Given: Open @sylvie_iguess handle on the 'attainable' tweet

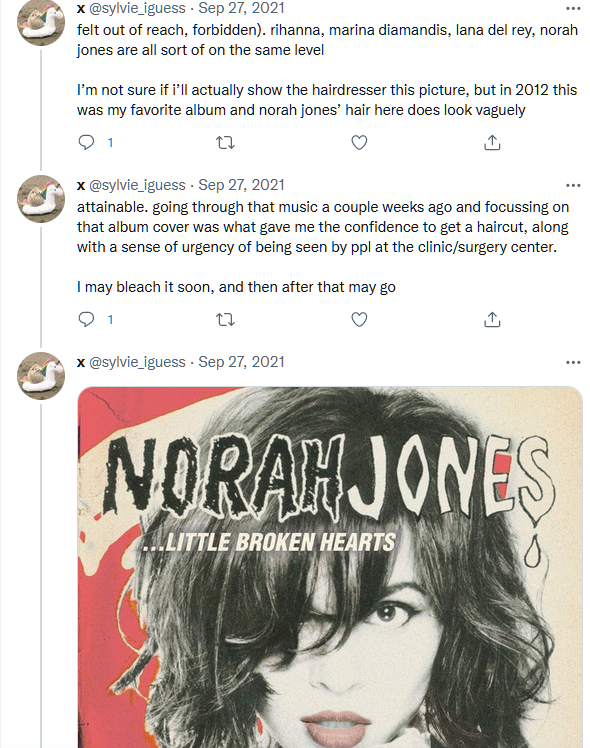Looking at the screenshot, I should (137, 185).
